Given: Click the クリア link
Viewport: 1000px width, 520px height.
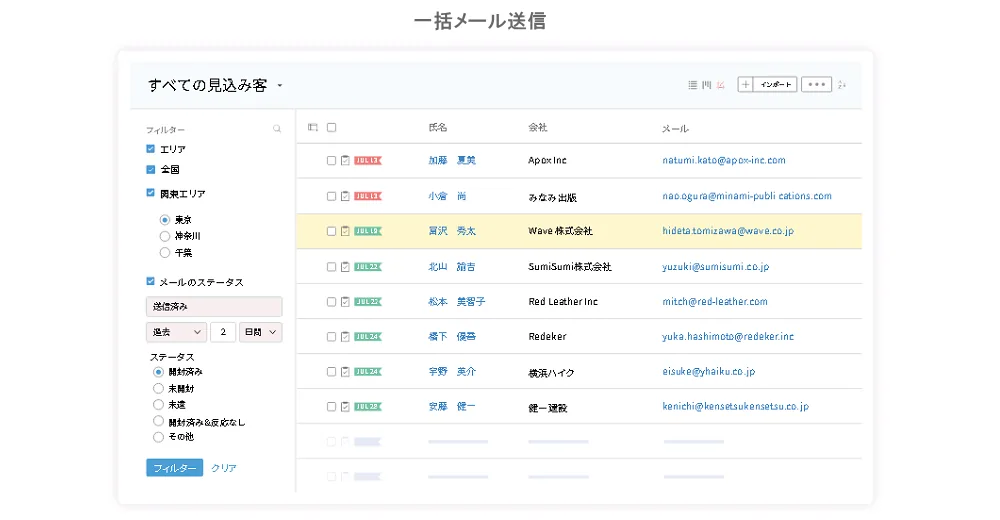Looking at the screenshot, I should pos(224,468).
